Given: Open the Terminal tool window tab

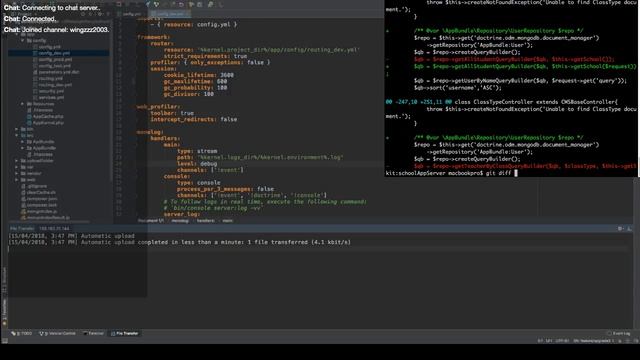Looking at the screenshot, I should [x=93, y=333].
